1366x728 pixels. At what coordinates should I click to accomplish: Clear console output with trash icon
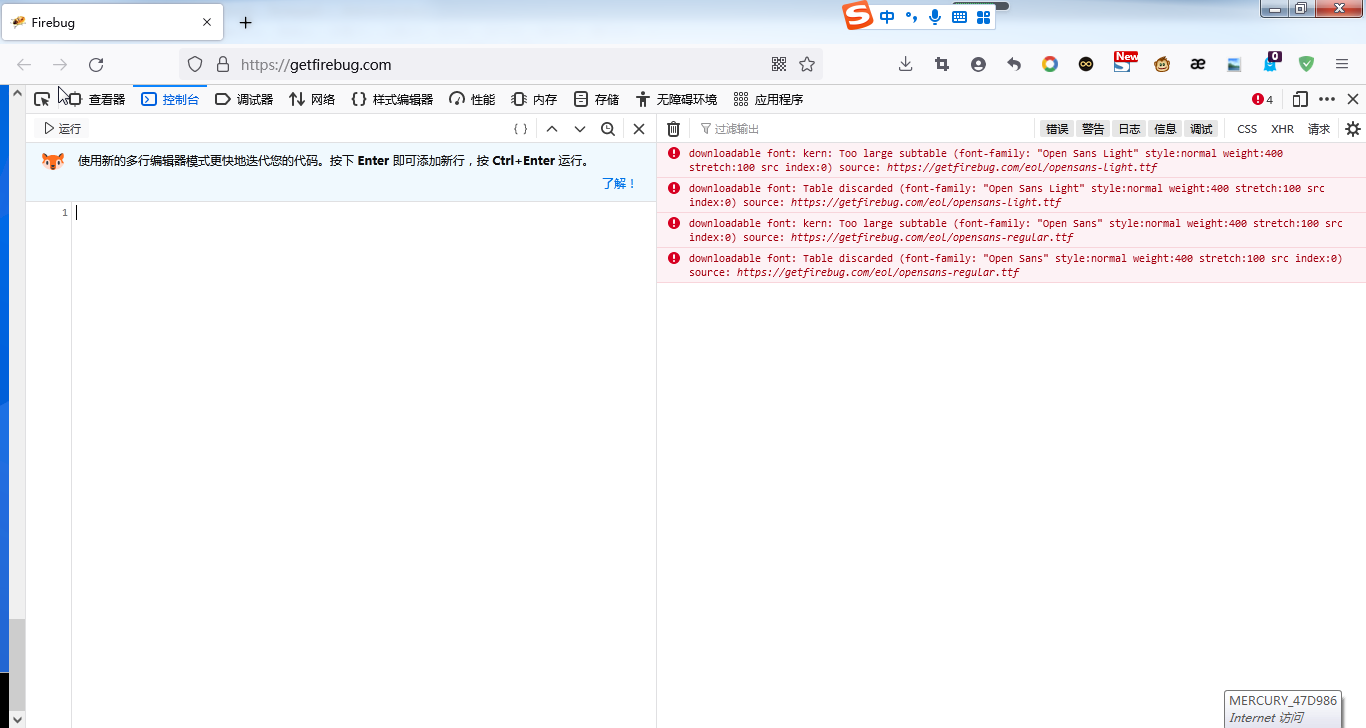click(674, 129)
